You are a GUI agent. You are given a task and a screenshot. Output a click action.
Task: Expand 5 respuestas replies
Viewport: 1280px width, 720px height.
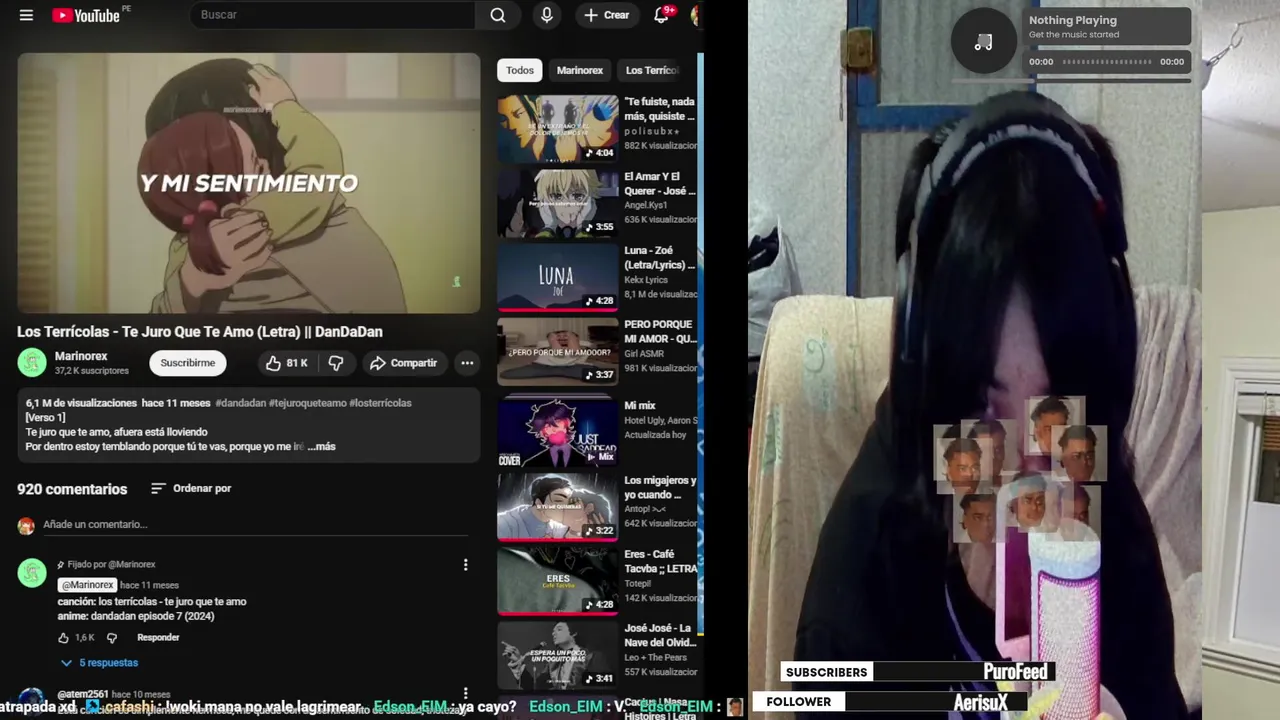point(99,663)
